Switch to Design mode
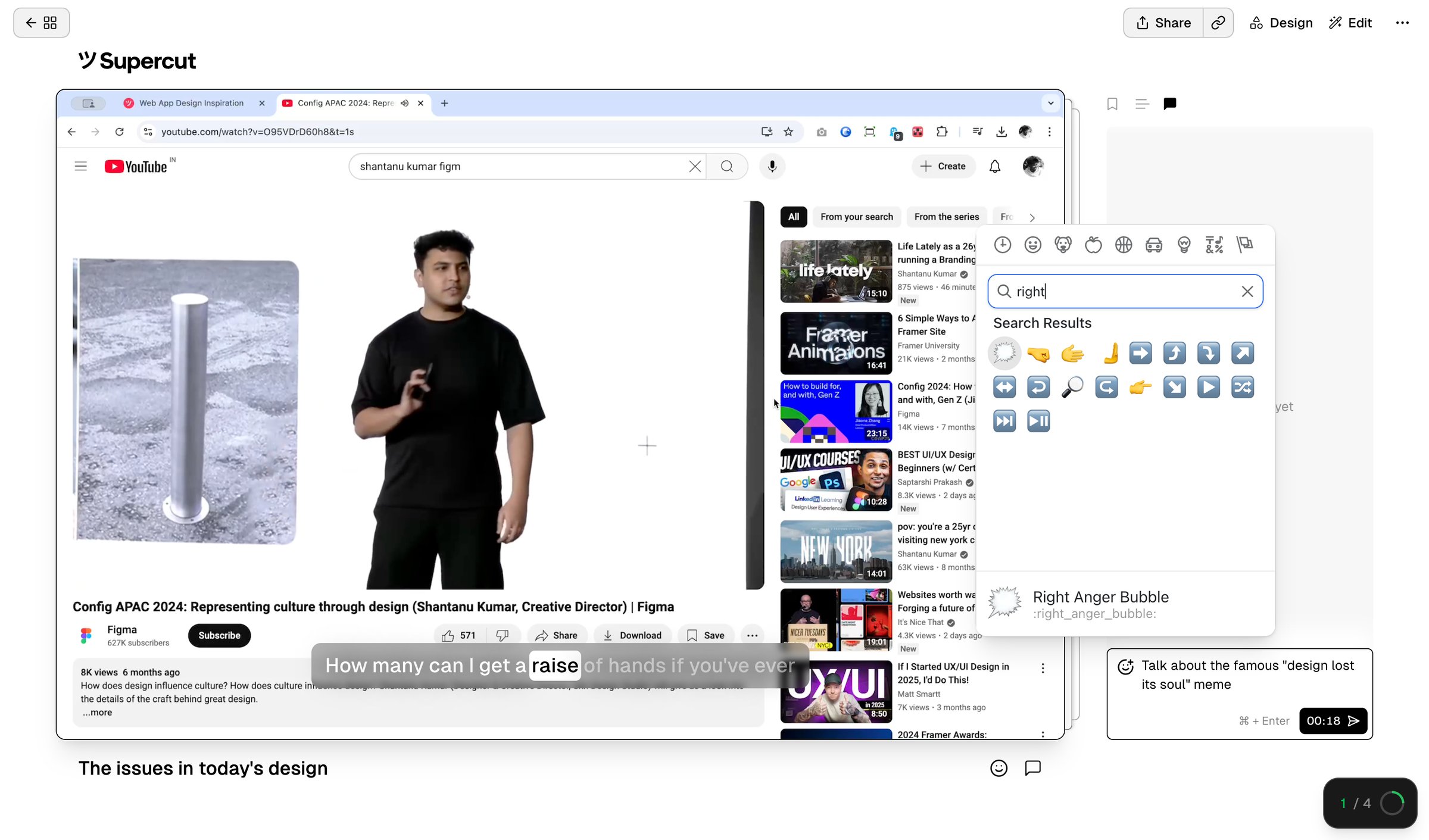1429x840 pixels. click(x=1281, y=23)
